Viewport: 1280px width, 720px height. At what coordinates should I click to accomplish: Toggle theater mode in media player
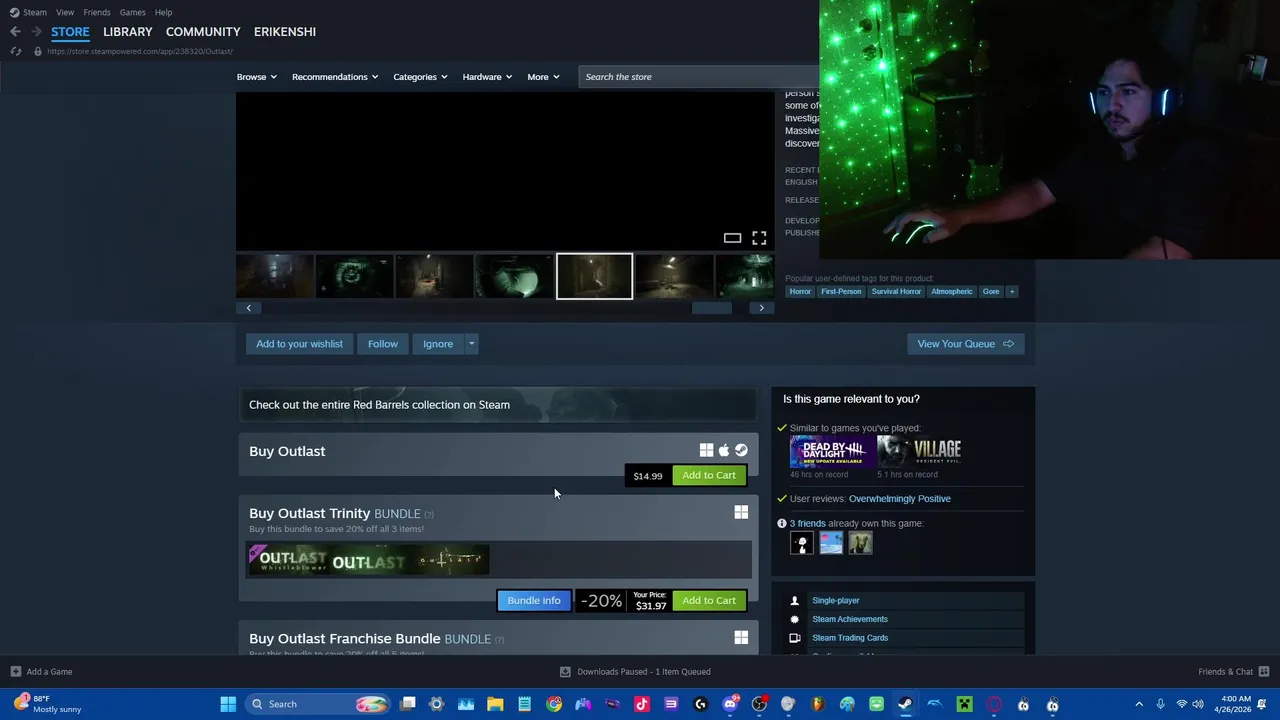point(732,238)
